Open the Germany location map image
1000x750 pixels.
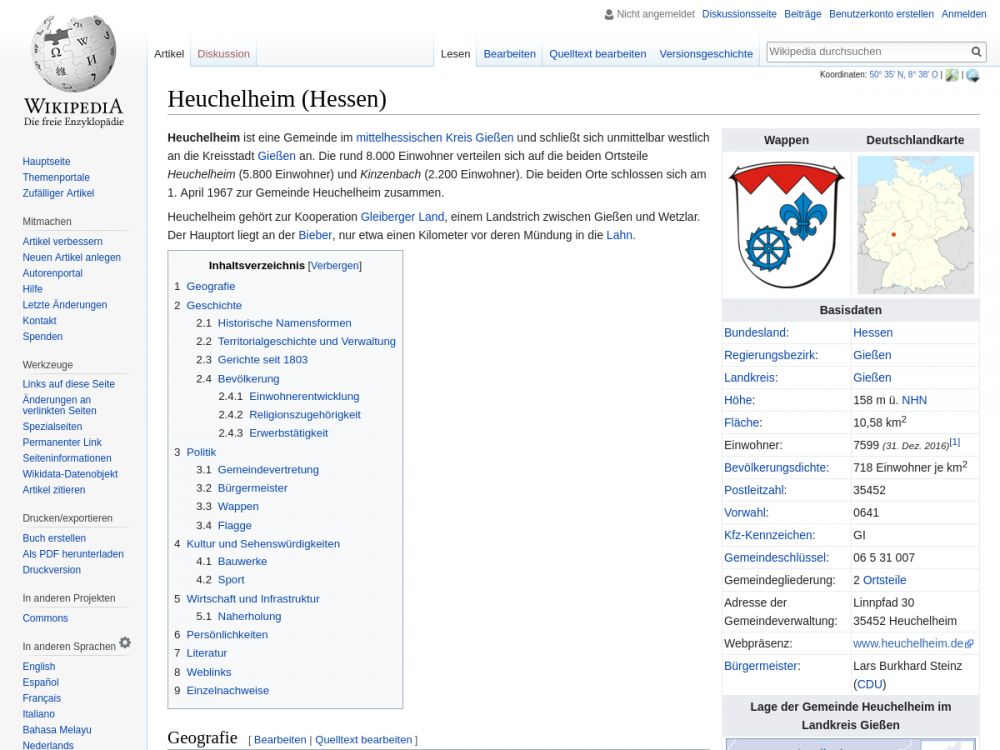click(915, 224)
